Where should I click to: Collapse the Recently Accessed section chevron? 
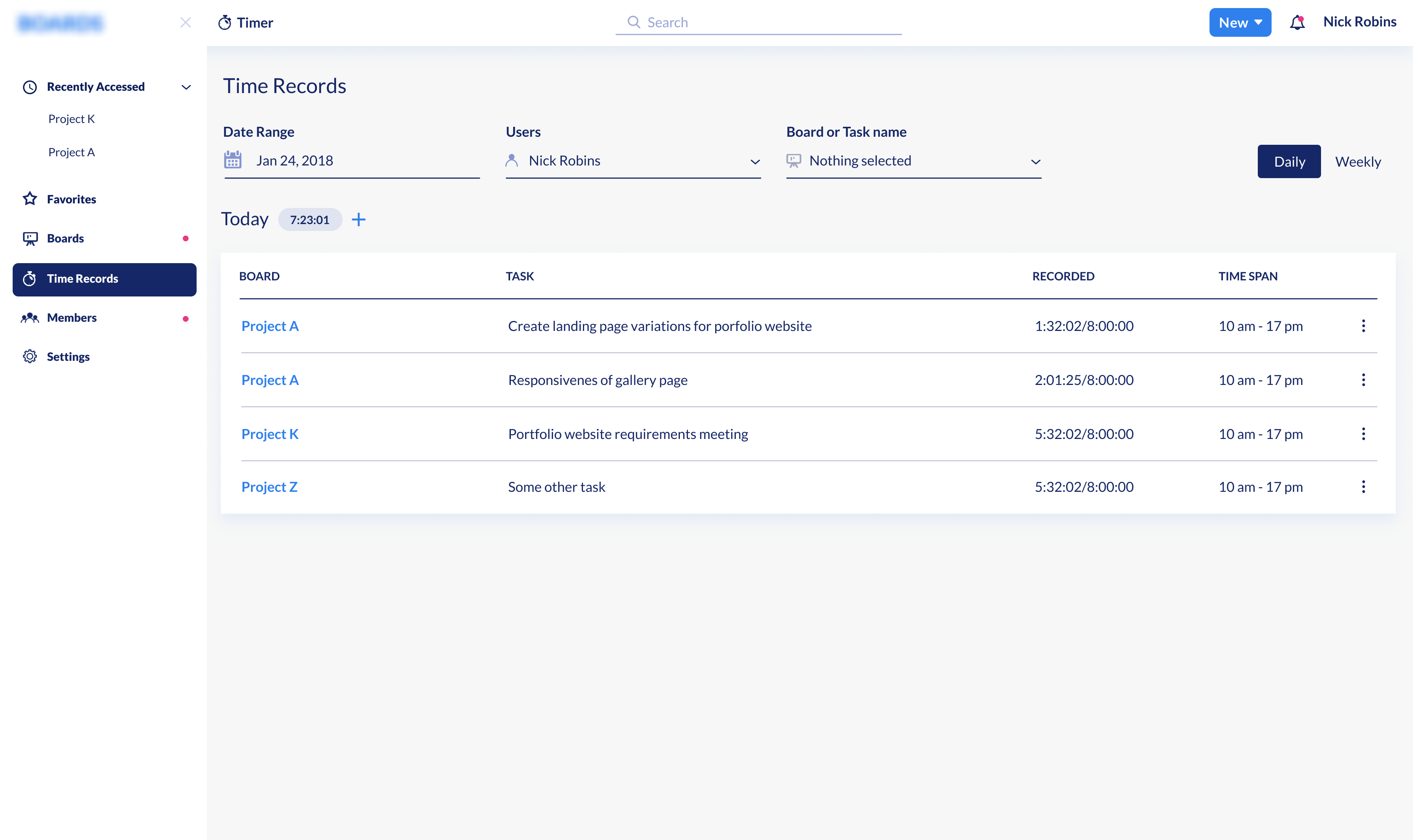[x=186, y=87]
